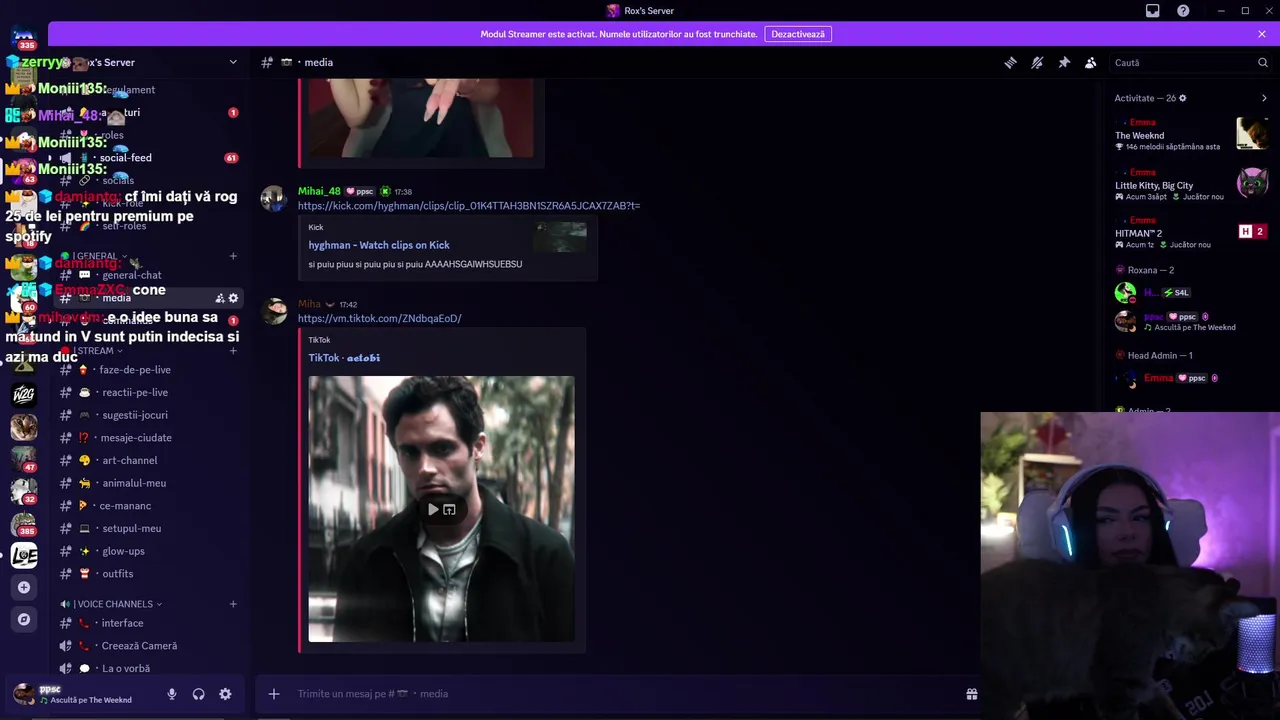Open the kick.com hyghman clip link
The image size is (1280, 720).
(469, 206)
